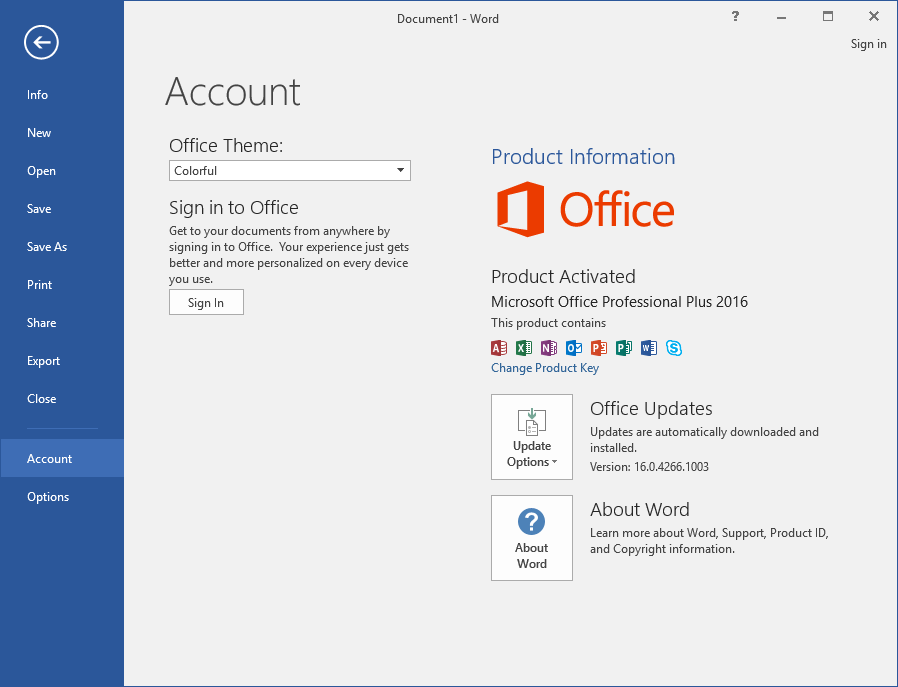Click the Product Information heading
898x687 pixels.
point(583,157)
